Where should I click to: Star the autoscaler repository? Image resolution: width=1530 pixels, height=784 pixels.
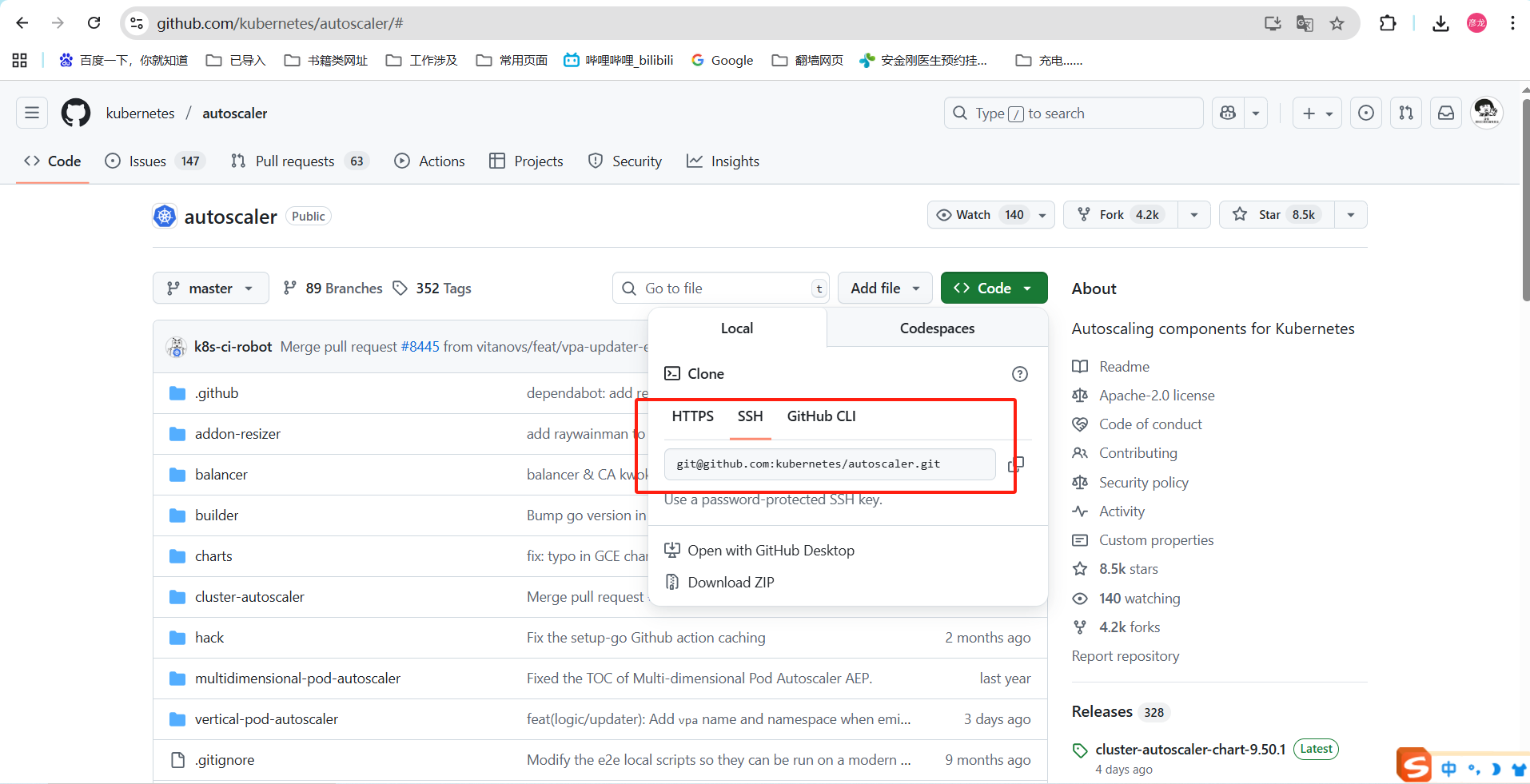point(1277,215)
